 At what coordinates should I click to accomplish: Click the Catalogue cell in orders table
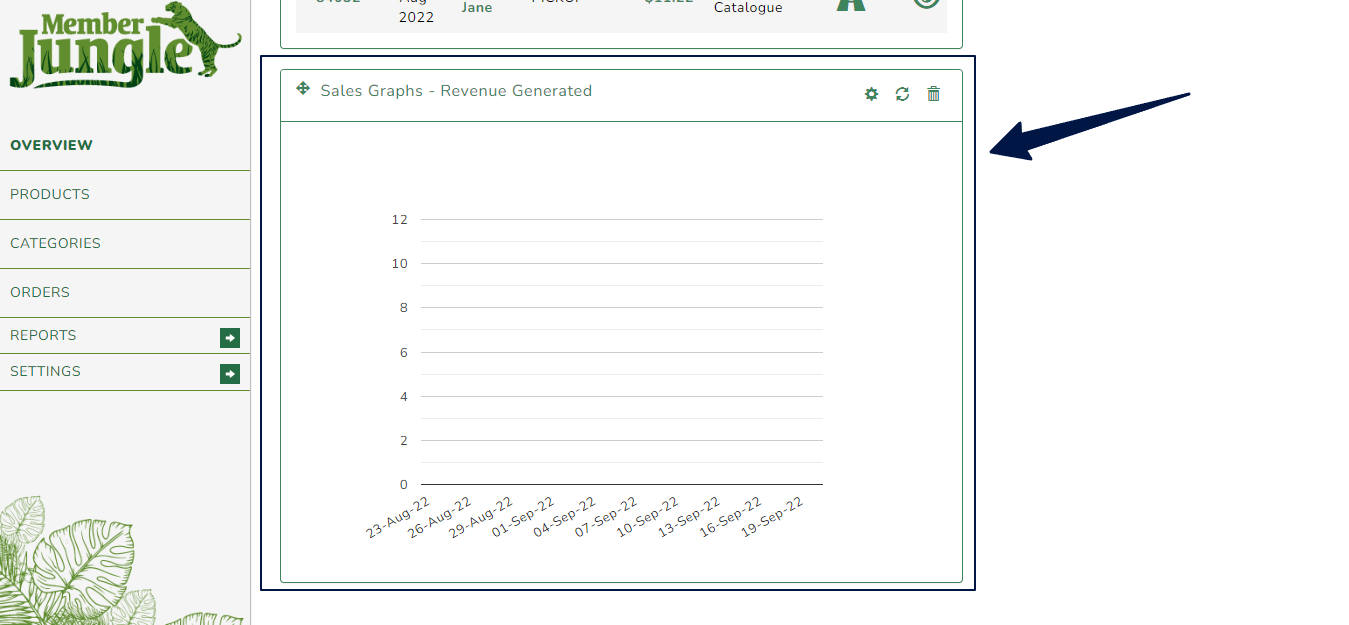pyautogui.click(x=748, y=7)
